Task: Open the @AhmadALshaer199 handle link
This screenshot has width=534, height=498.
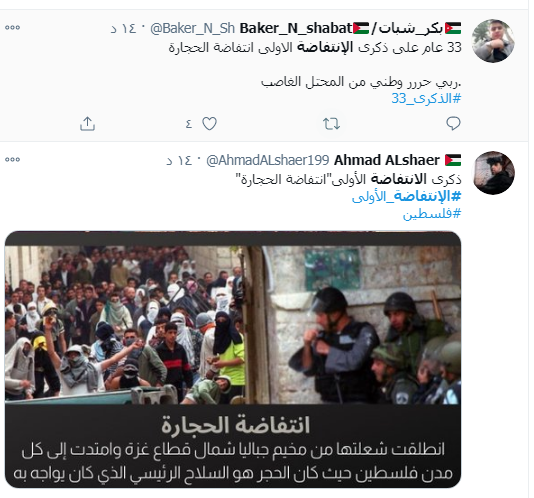Action: (268, 160)
